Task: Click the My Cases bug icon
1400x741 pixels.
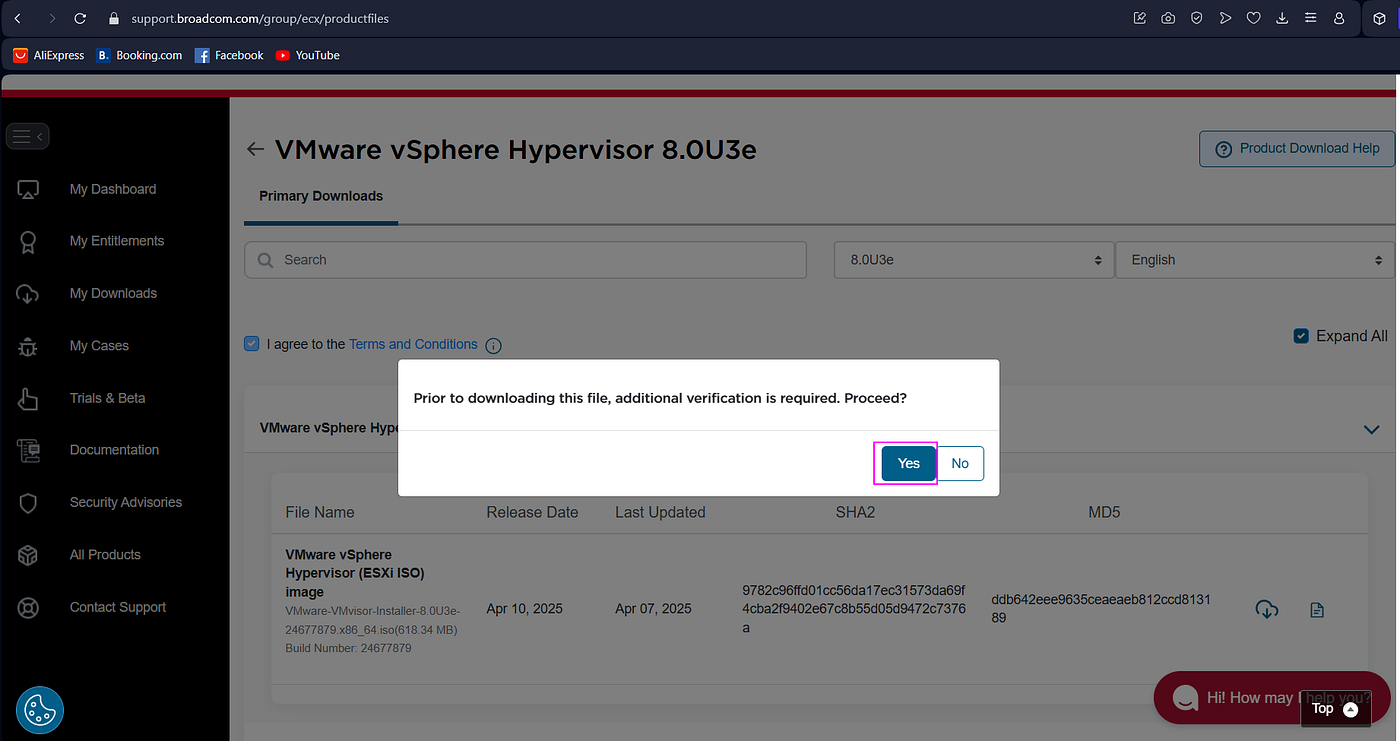Action: [28, 346]
